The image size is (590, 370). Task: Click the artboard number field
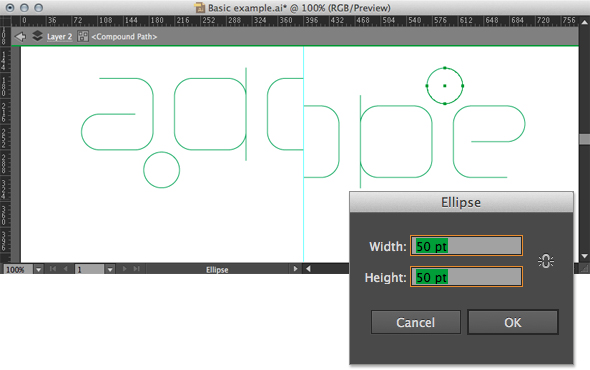(89, 270)
